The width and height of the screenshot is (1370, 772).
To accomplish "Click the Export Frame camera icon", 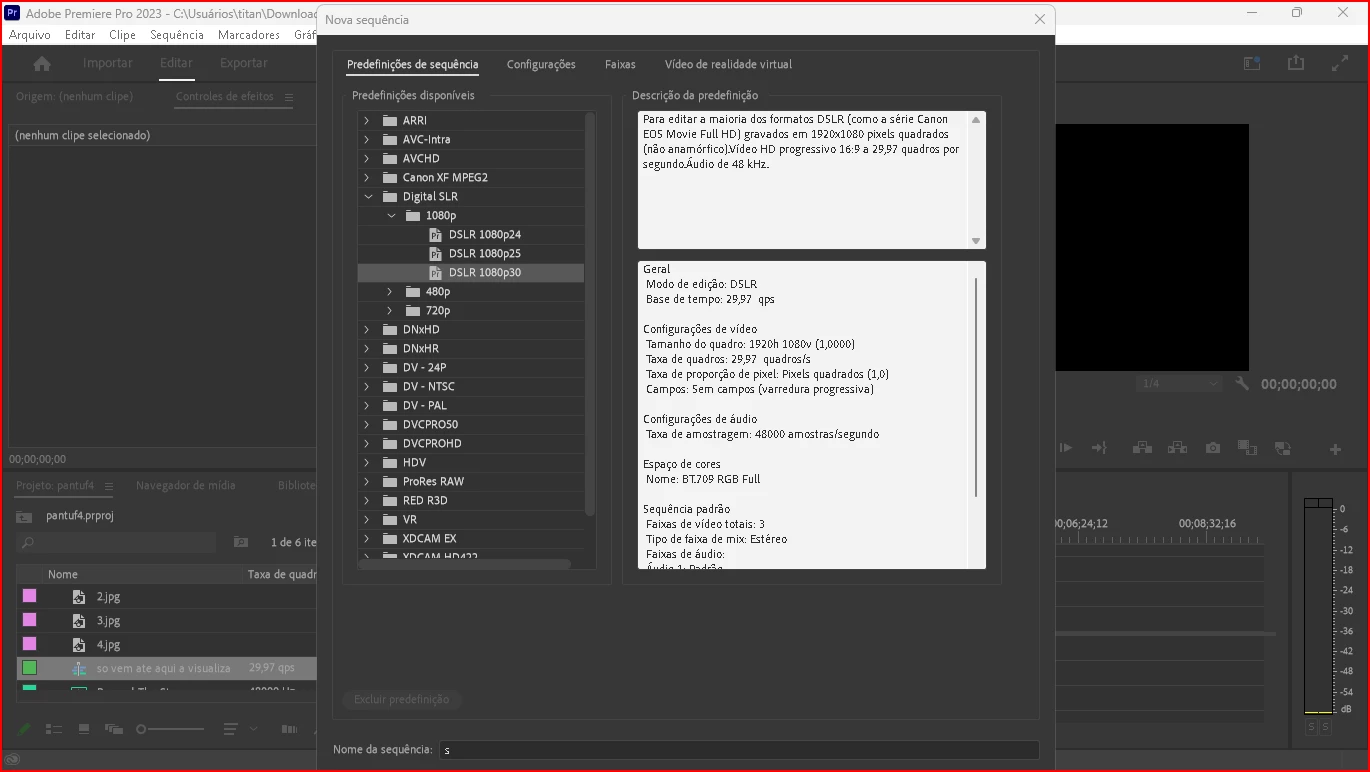I will point(1213,448).
